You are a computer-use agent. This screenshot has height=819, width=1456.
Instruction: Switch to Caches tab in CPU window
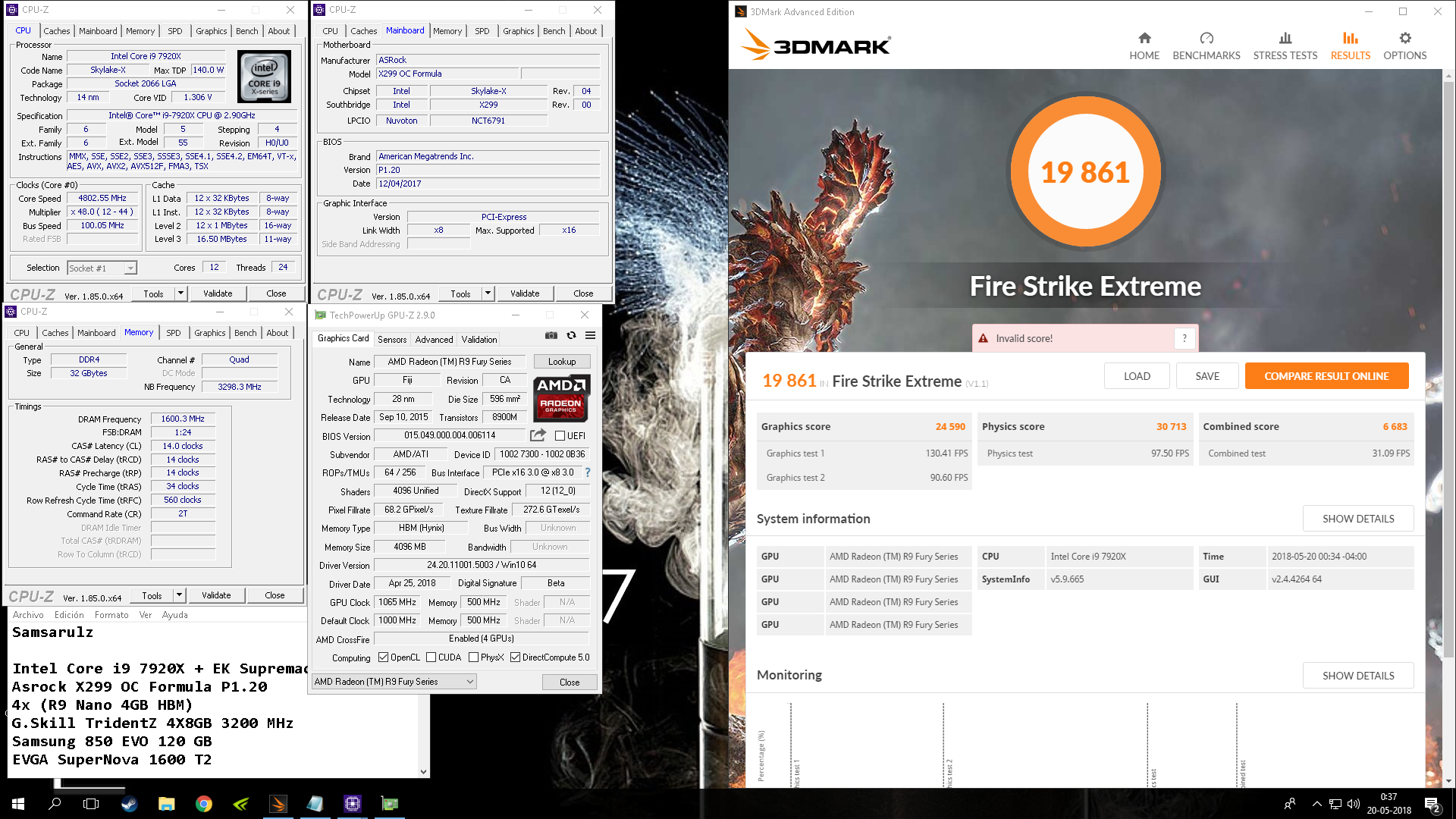pos(57,31)
